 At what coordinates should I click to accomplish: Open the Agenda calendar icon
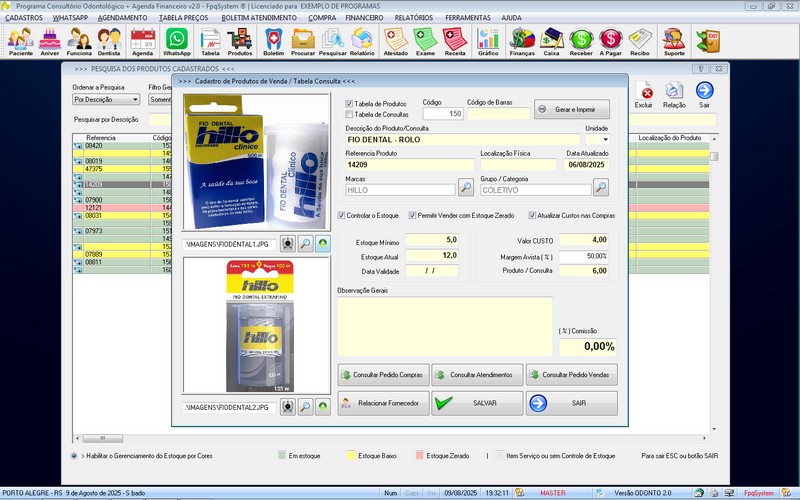coord(142,41)
